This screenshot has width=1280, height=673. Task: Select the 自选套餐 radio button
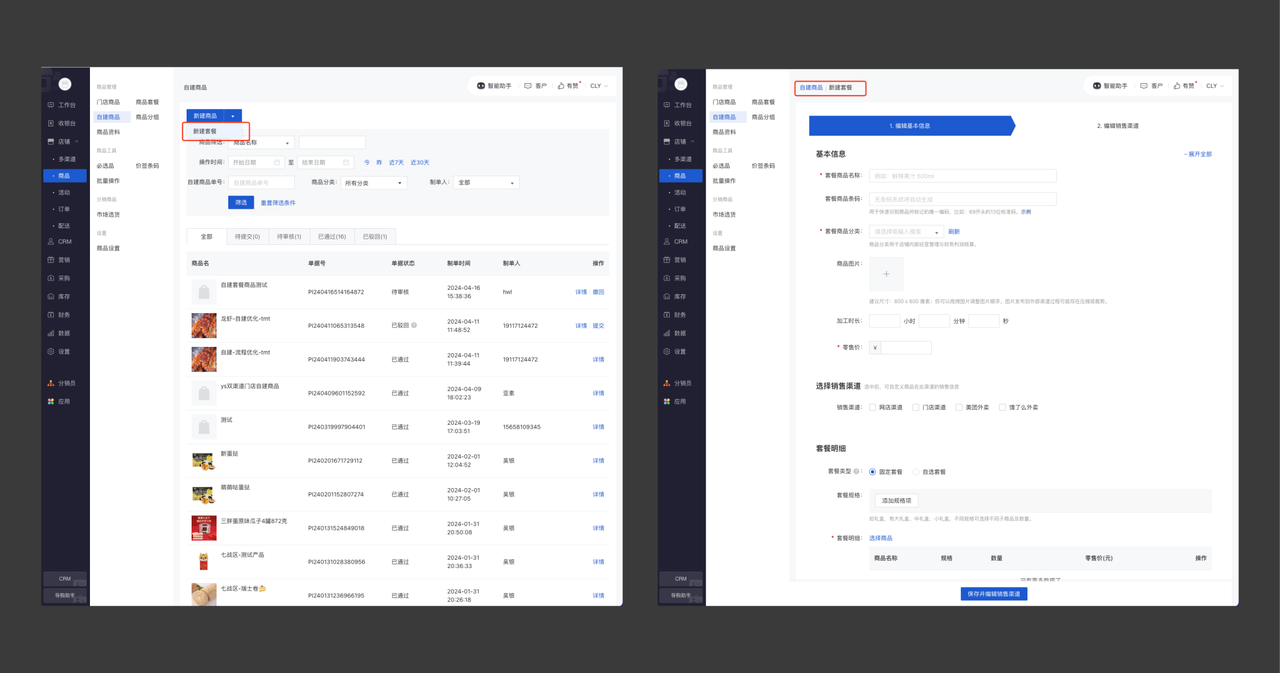(x=915, y=472)
